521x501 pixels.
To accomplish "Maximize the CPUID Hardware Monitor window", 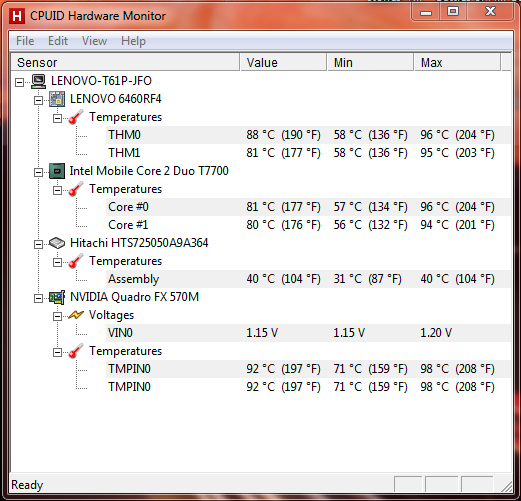I will (453, 12).
